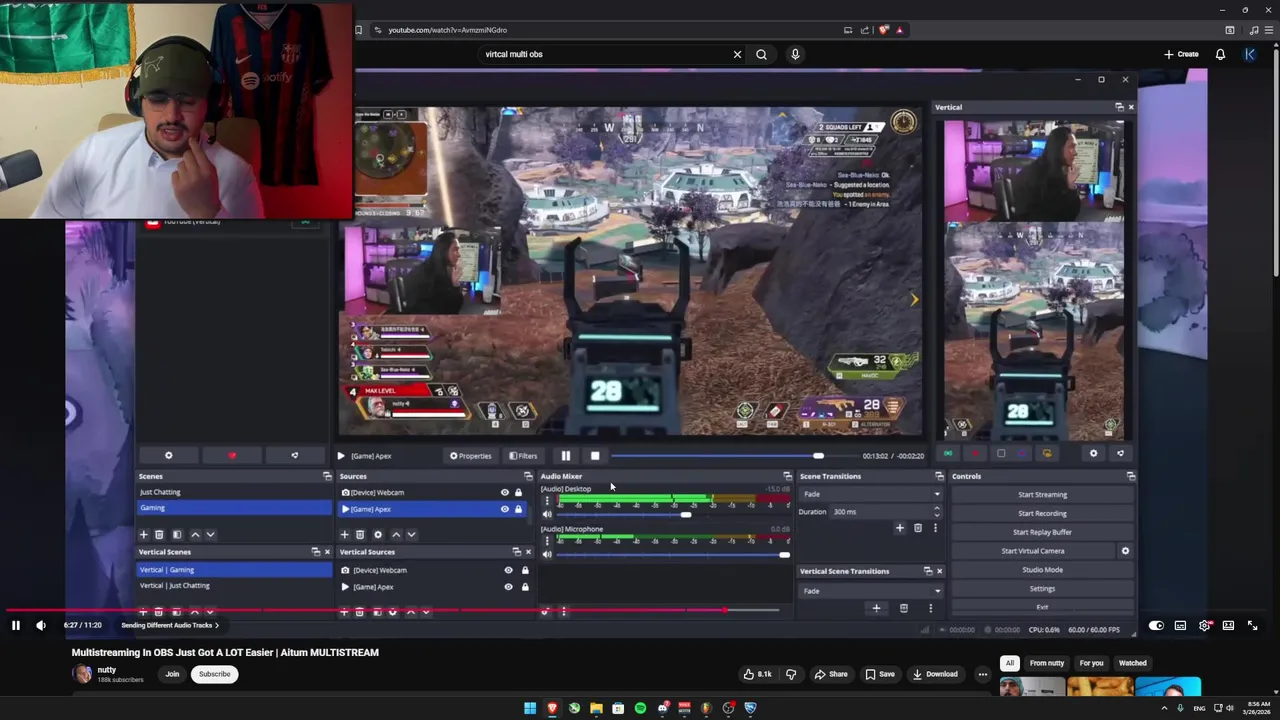Hide the [Game] Apex source in Sources

pos(505,509)
